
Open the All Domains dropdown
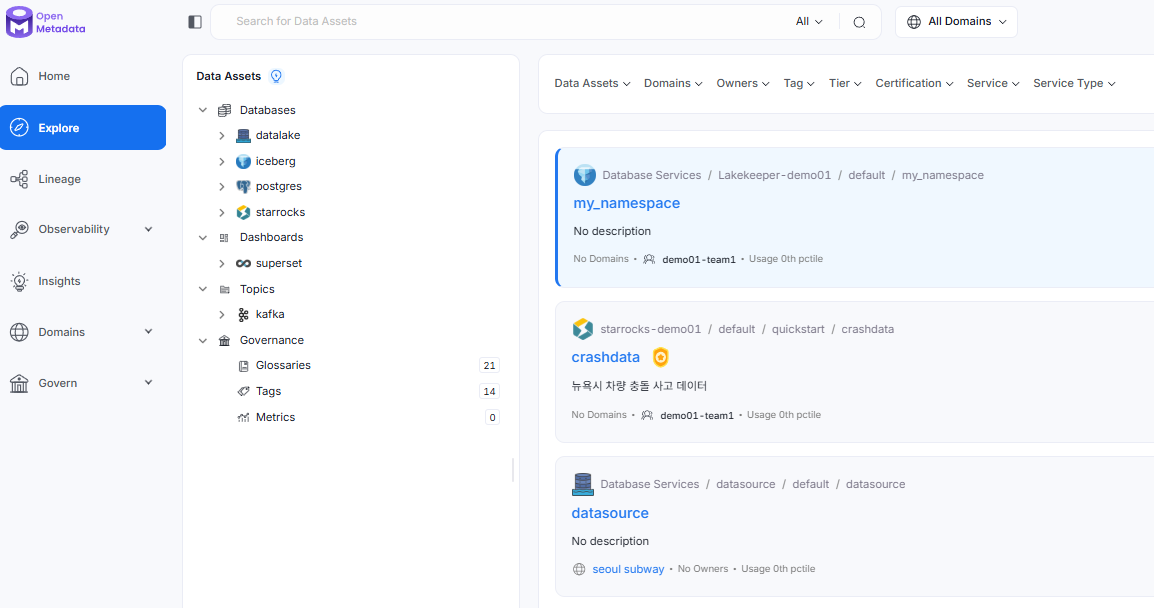point(956,22)
